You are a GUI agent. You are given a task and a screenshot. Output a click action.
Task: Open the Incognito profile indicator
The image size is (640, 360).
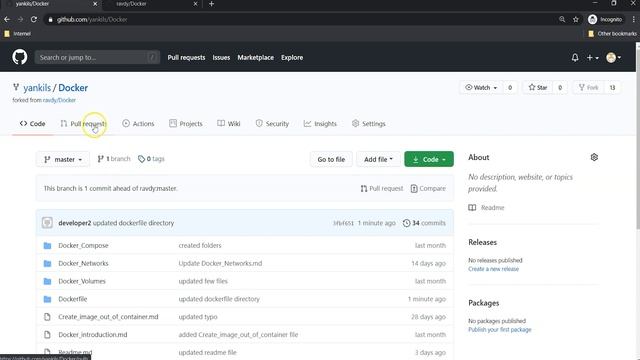point(605,19)
